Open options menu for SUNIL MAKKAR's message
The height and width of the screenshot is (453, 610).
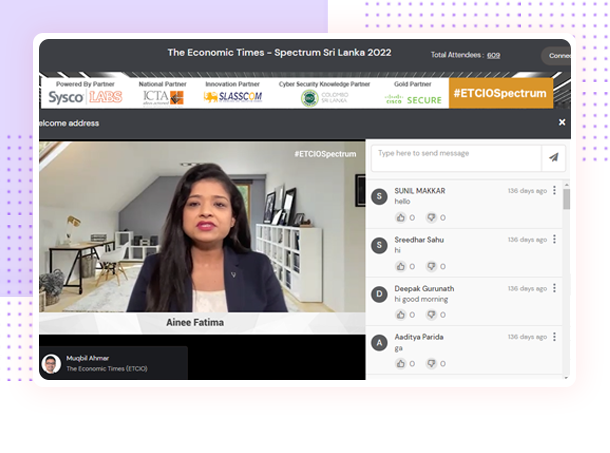coord(555,190)
